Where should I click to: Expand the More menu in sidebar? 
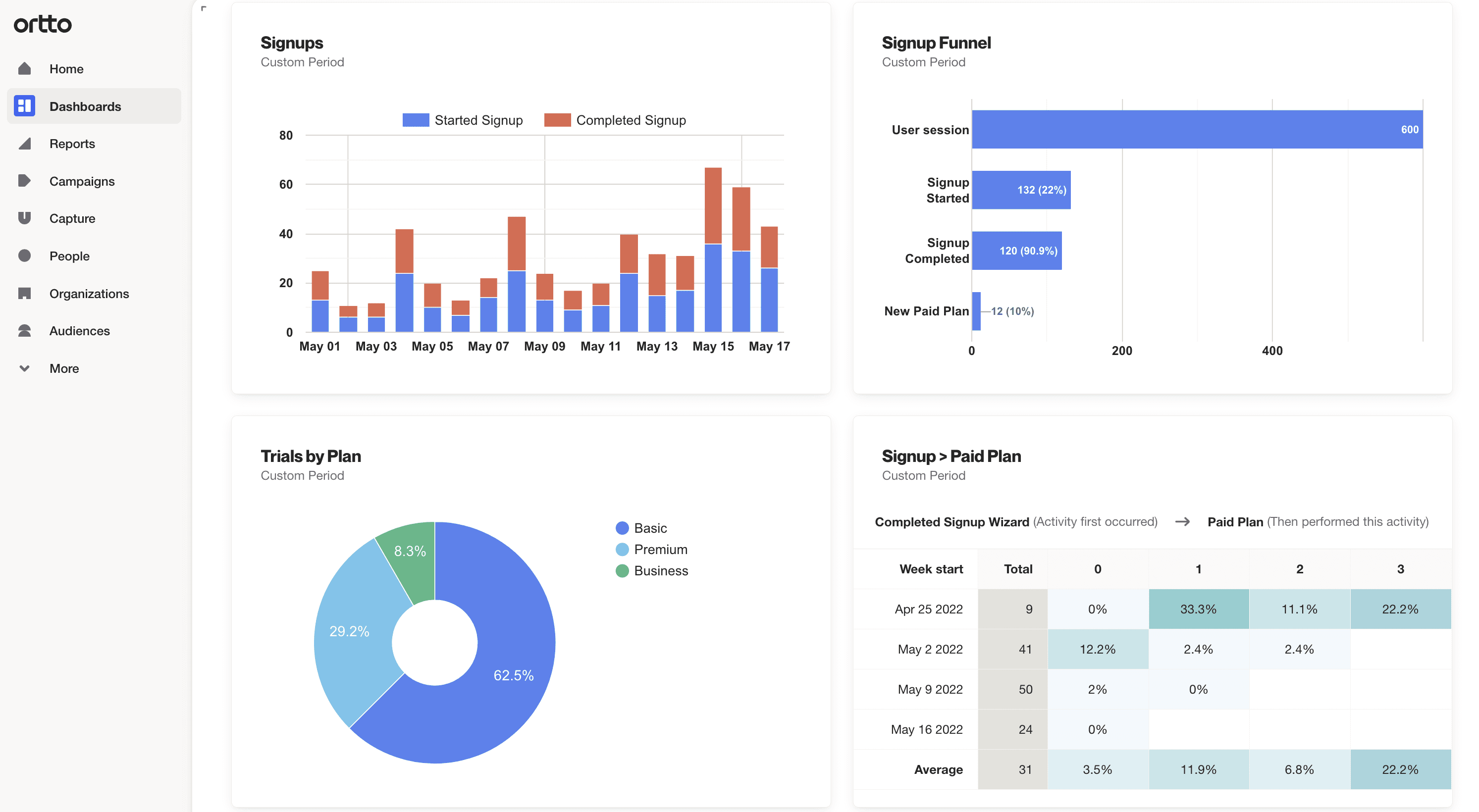coord(64,367)
